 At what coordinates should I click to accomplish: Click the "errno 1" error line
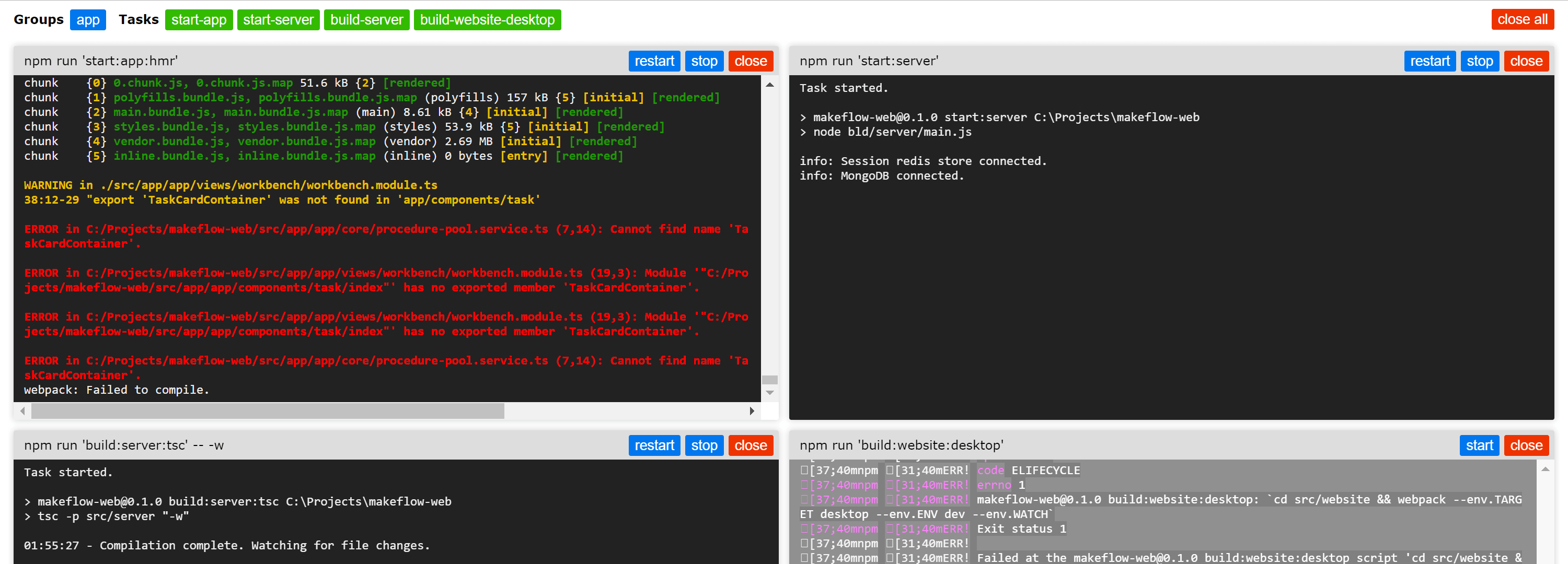point(913,485)
